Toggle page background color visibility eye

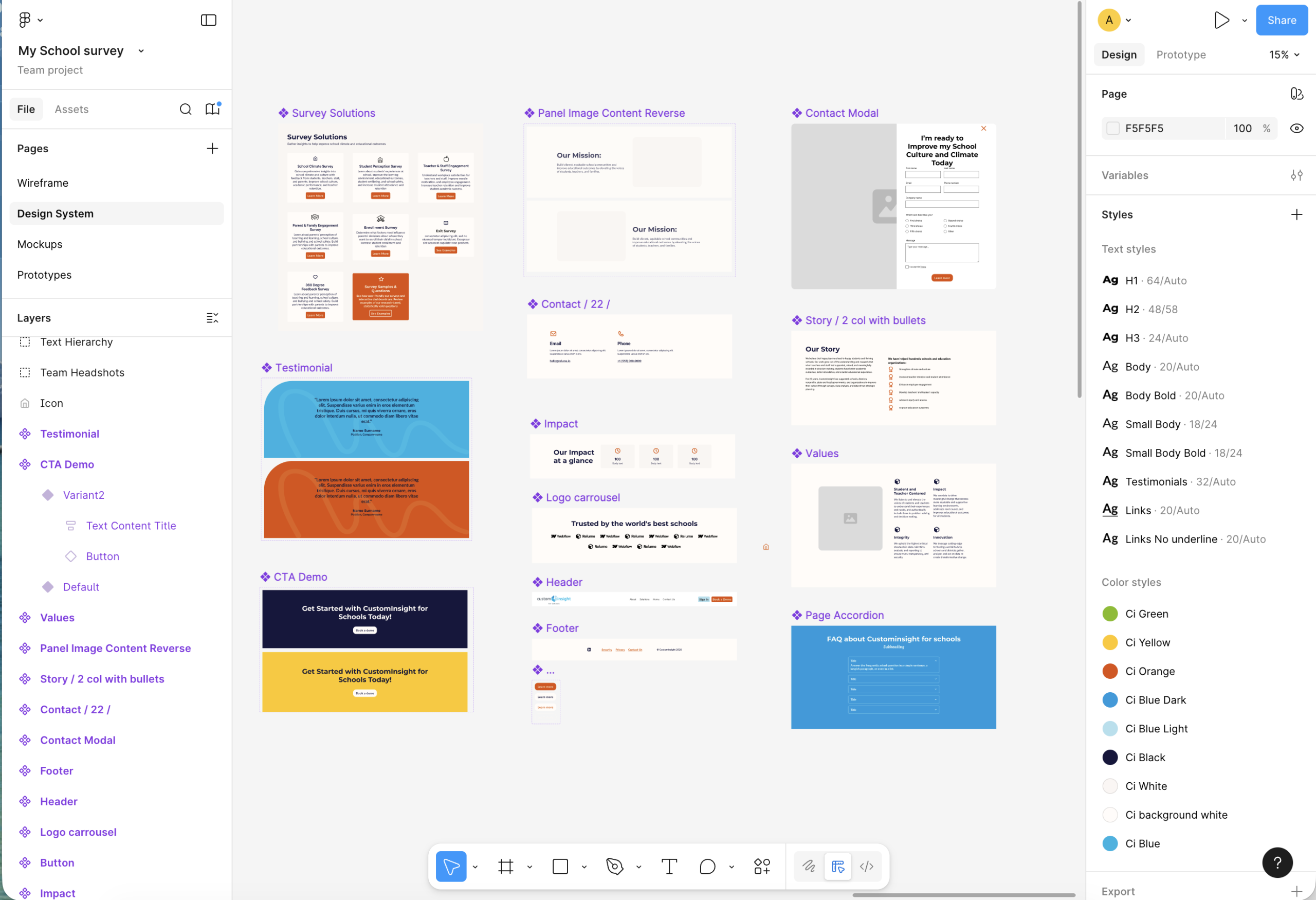coord(1296,129)
